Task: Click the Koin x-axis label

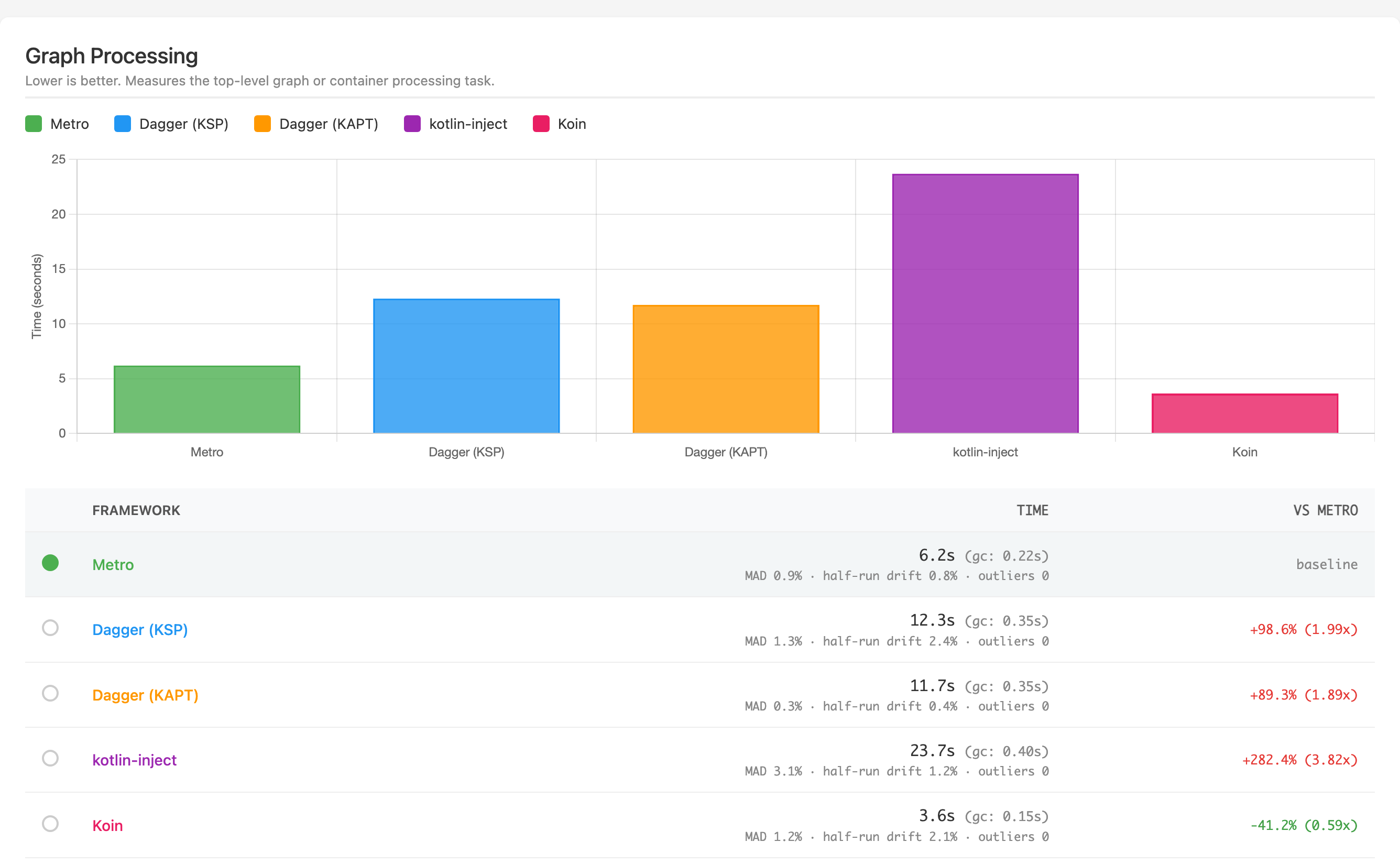Action: click(1244, 452)
